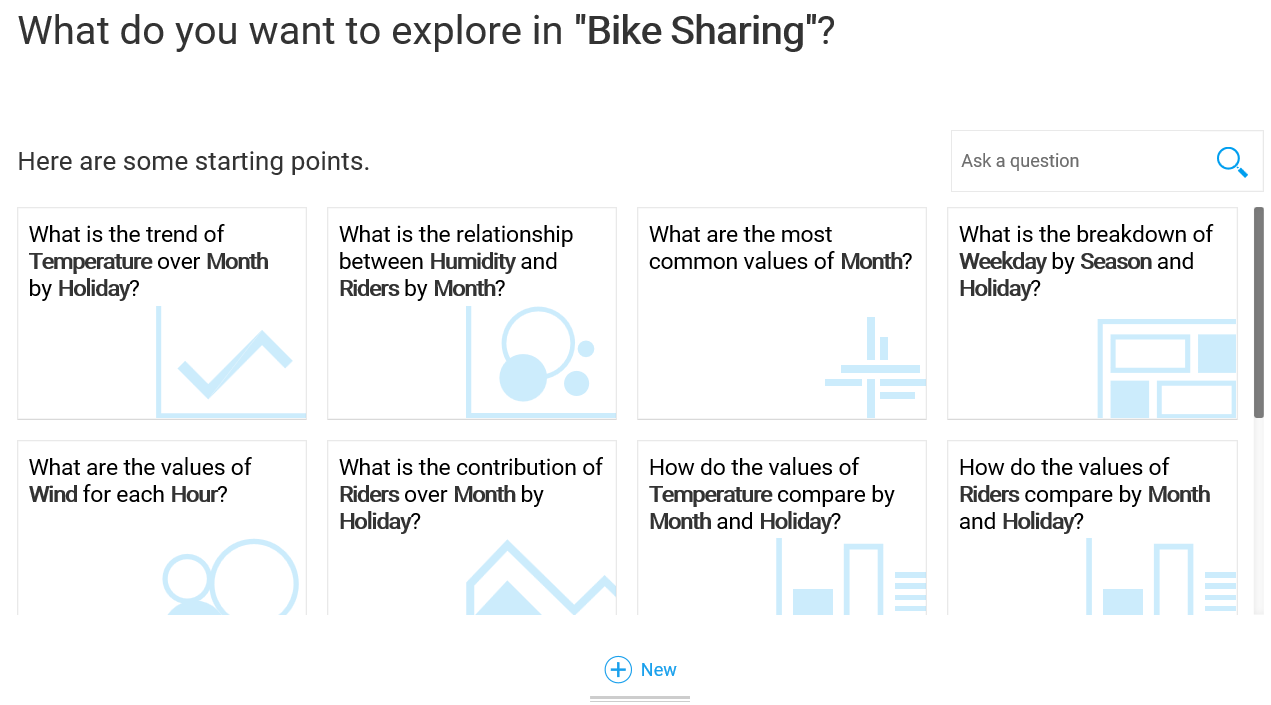Open "What is the trend of Temperature" suggestion
1271x705 pixels.
coord(149,261)
